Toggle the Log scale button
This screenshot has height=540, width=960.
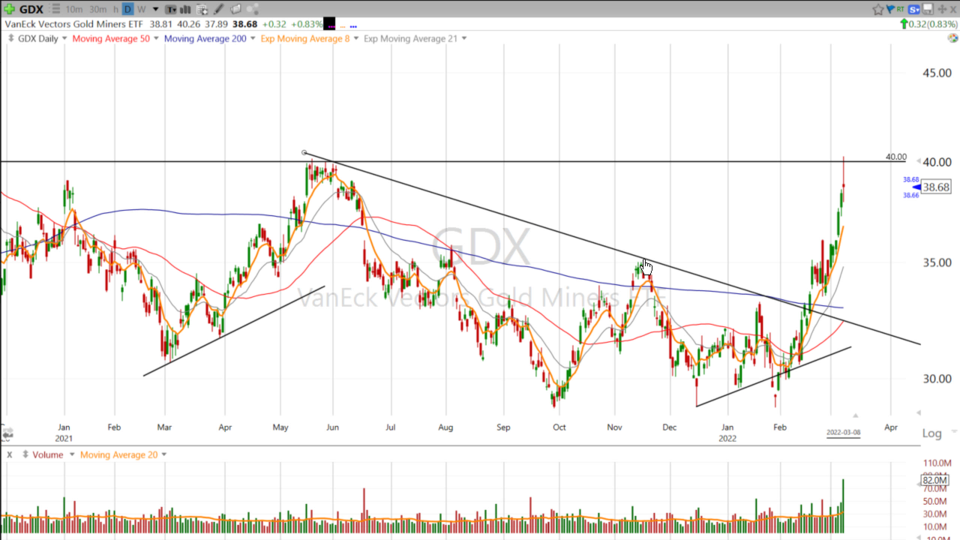click(x=932, y=433)
